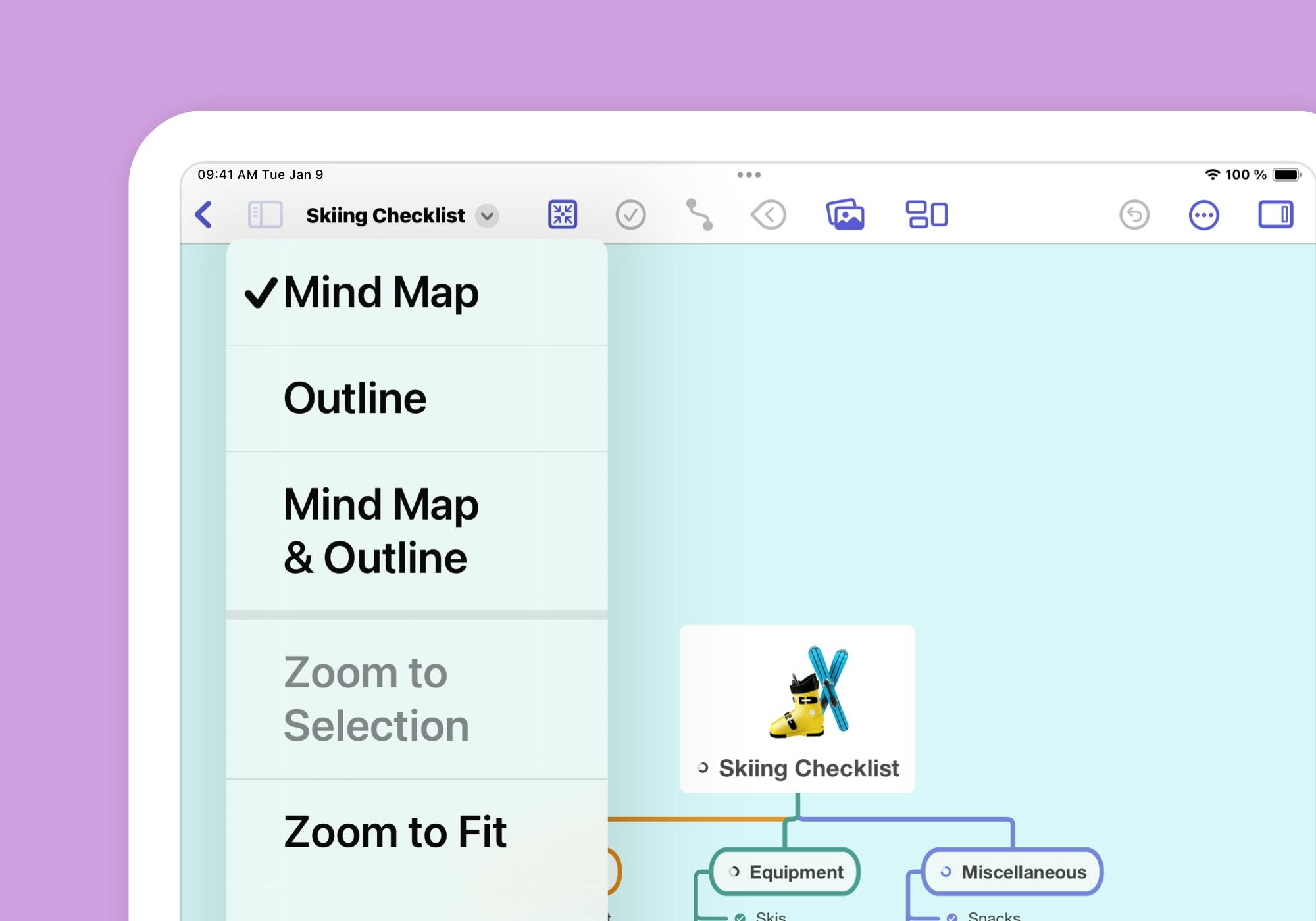Click the checkmark task icon
Viewport: 1316px width, 921px height.
click(x=630, y=214)
